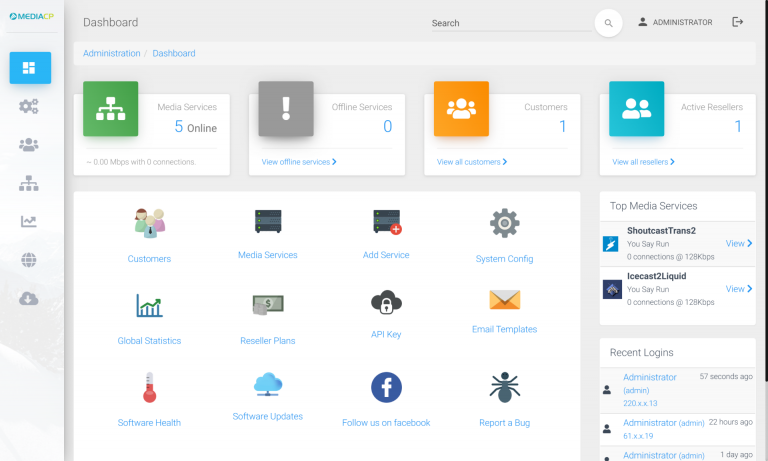Open Email Templates envelope icon
This screenshot has width=768, height=461.
[x=504, y=300]
